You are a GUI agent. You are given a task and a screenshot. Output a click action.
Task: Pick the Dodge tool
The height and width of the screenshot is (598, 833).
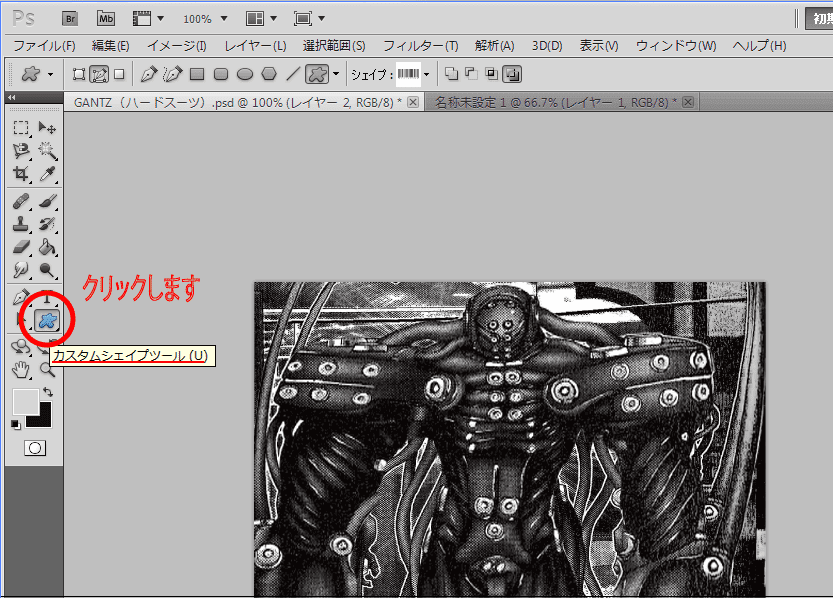point(47,270)
